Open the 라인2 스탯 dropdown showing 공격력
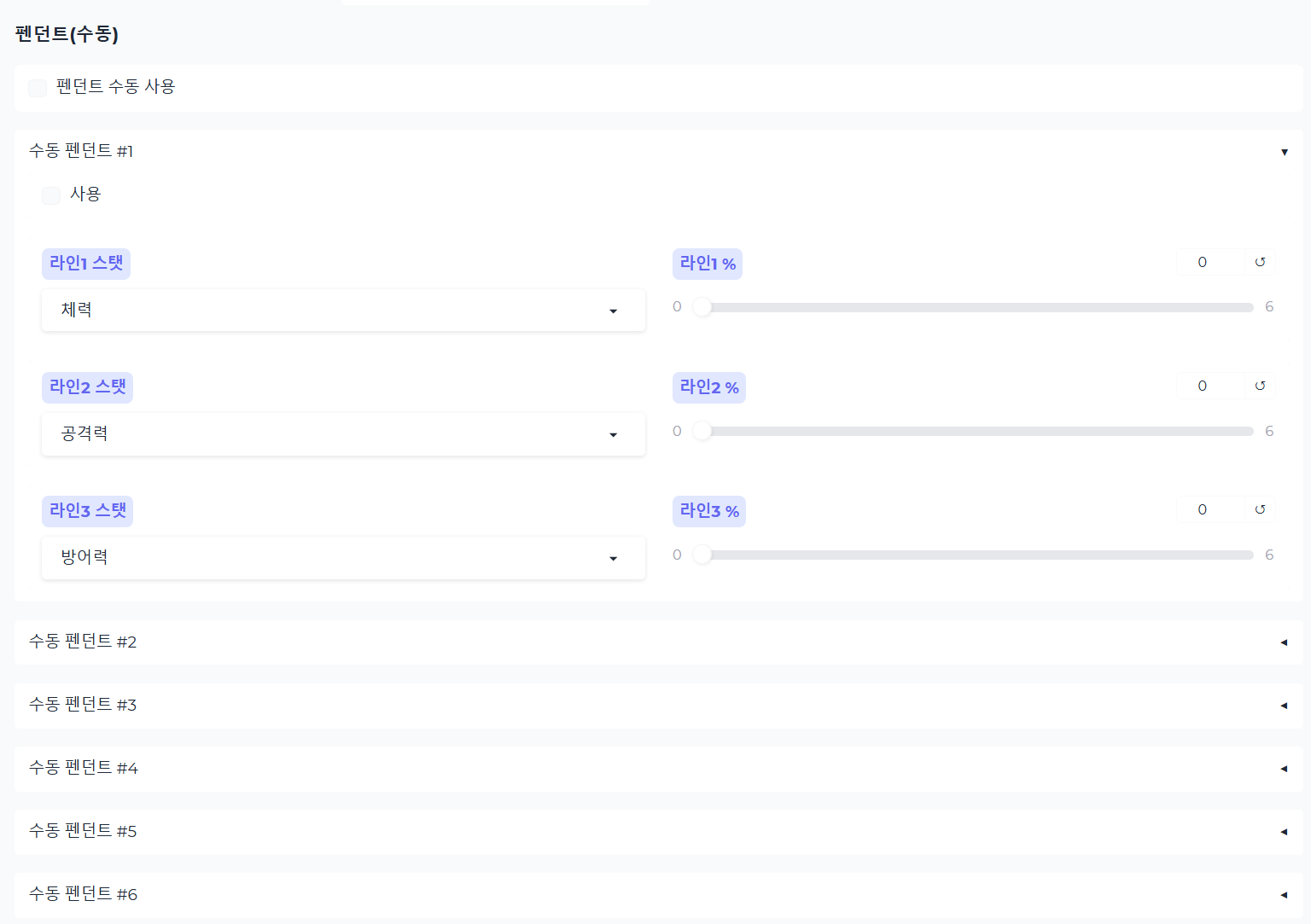 343,434
